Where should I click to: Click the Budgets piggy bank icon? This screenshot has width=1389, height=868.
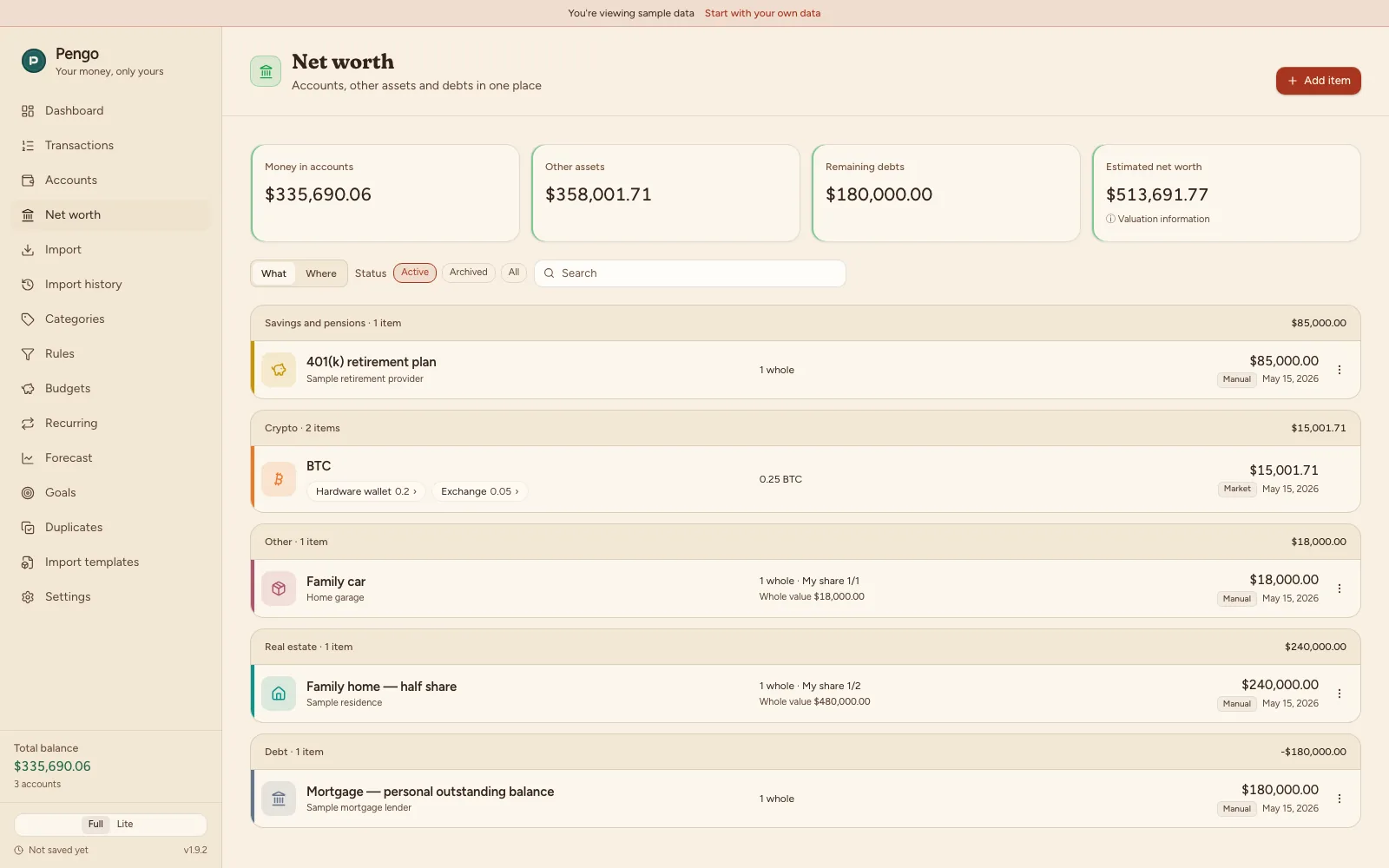[28, 389]
